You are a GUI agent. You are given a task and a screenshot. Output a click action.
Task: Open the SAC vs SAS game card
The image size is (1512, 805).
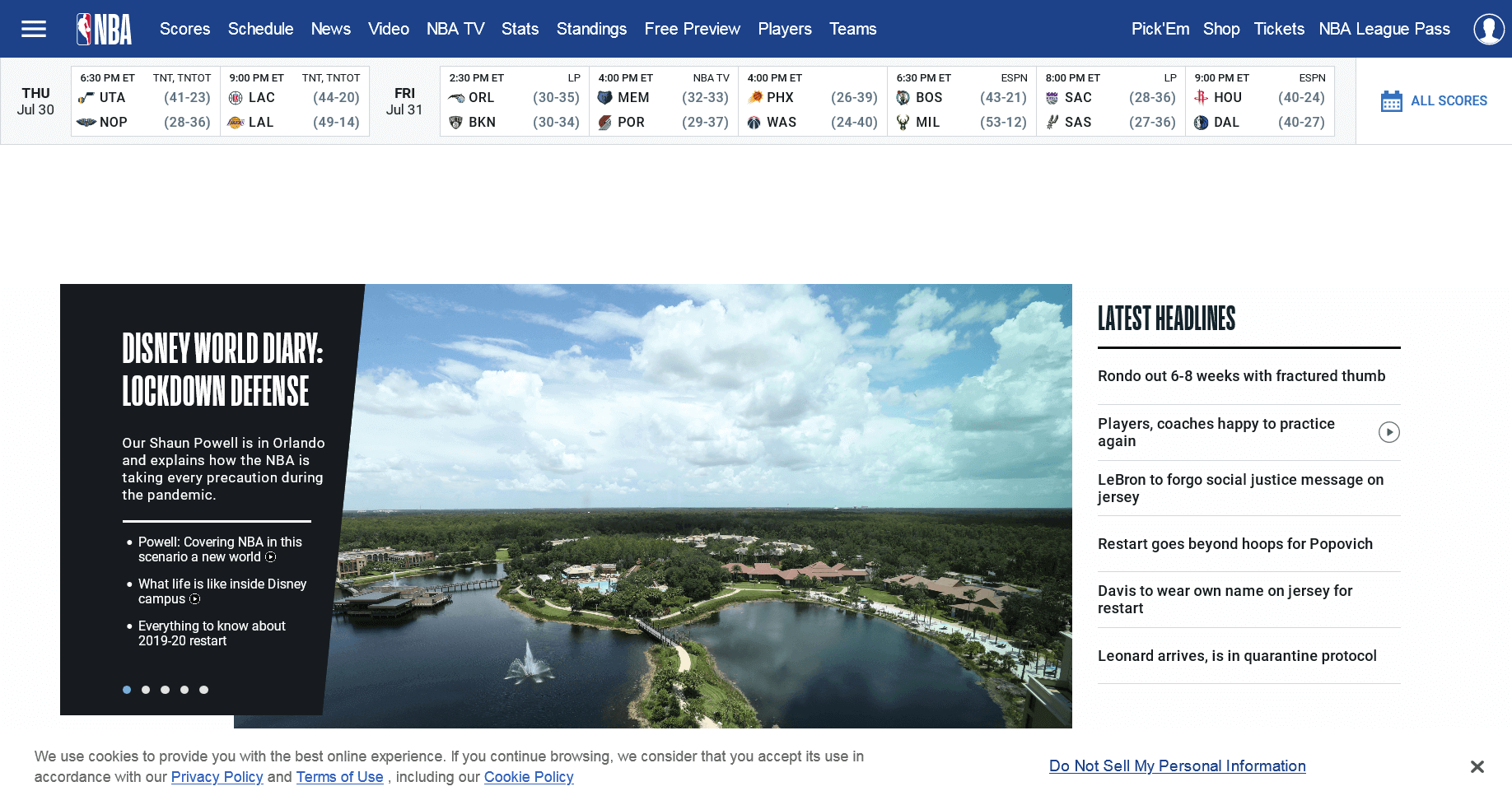coord(1110,101)
